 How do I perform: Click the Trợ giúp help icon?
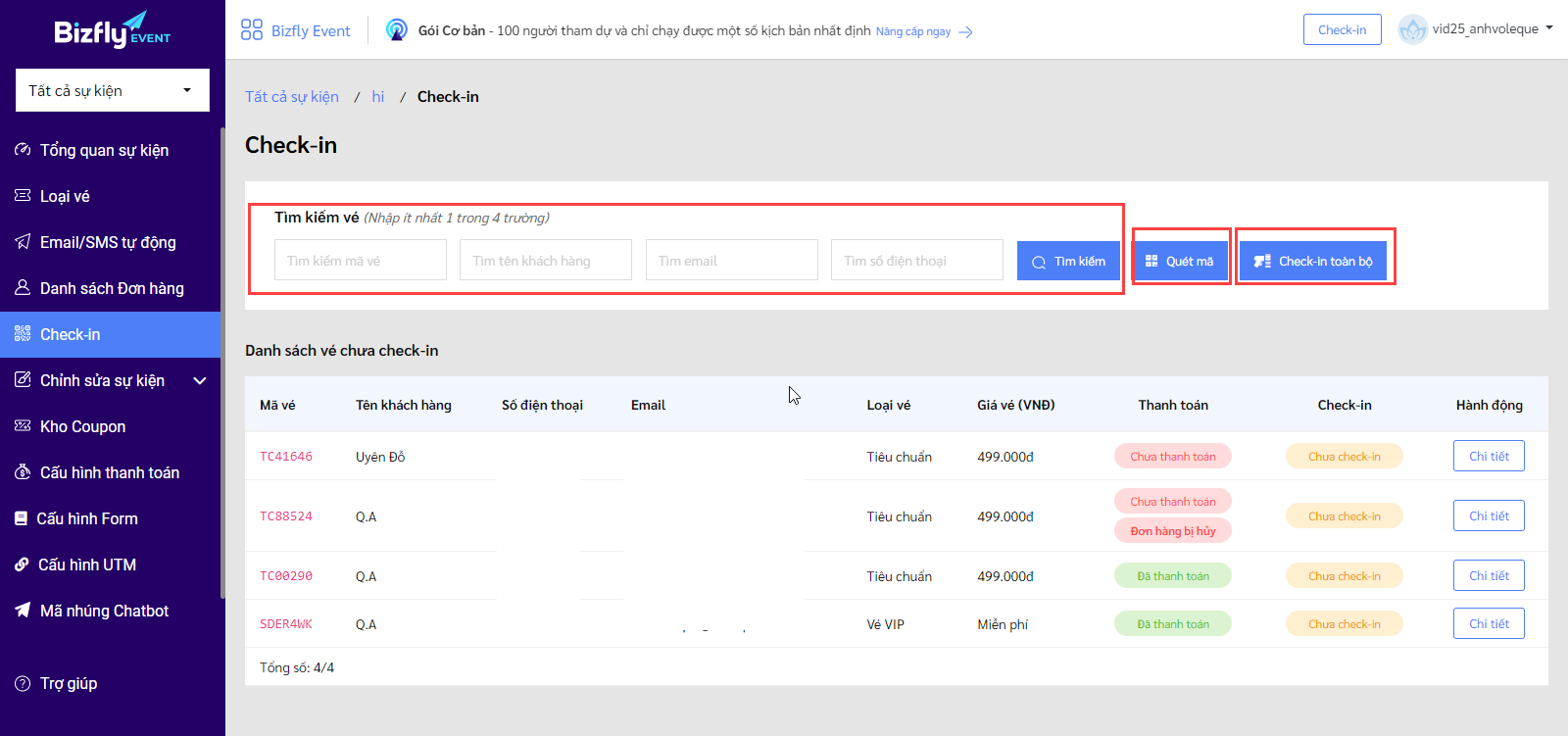click(23, 683)
